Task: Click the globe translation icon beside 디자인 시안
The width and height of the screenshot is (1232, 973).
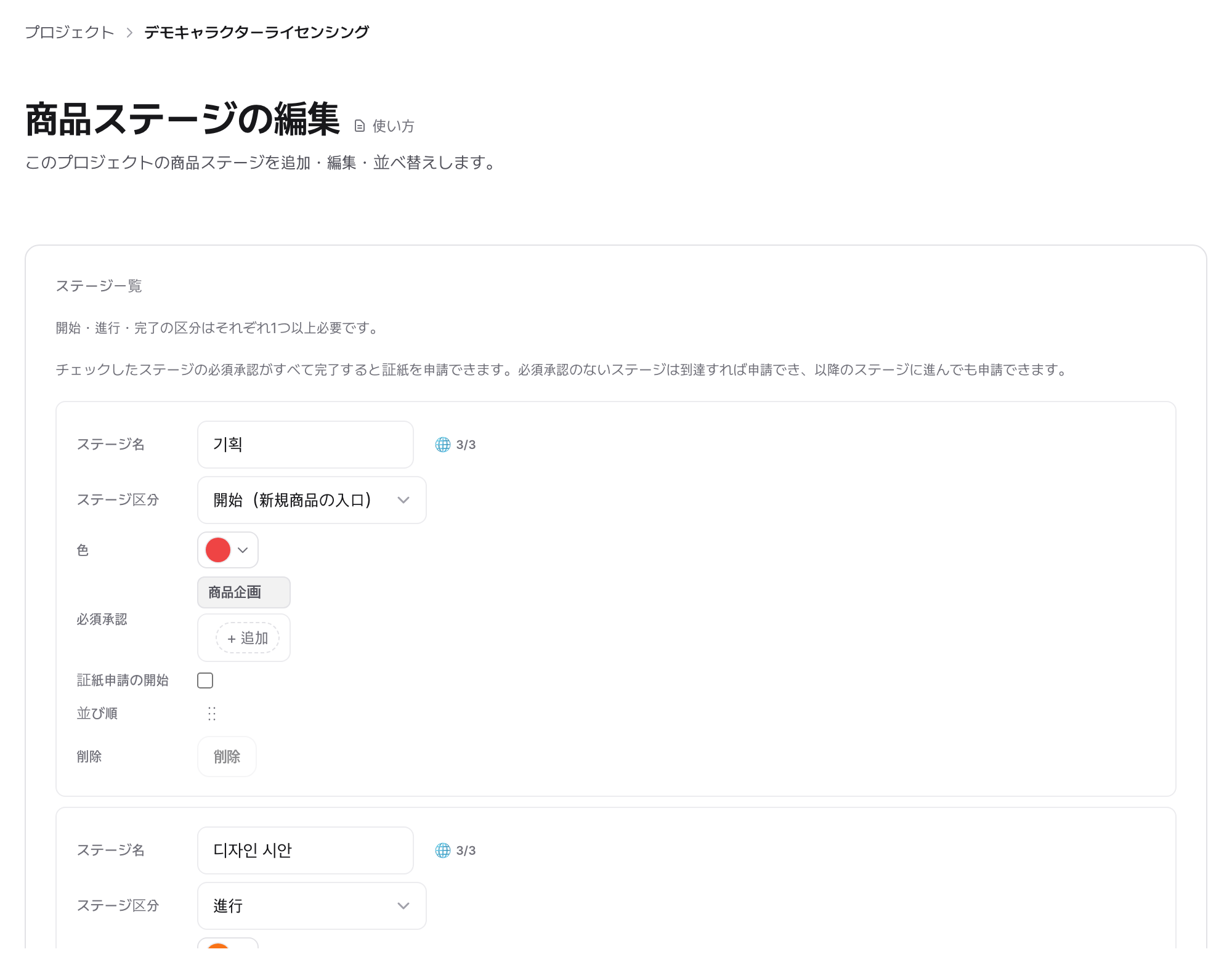Action: pyautogui.click(x=443, y=850)
